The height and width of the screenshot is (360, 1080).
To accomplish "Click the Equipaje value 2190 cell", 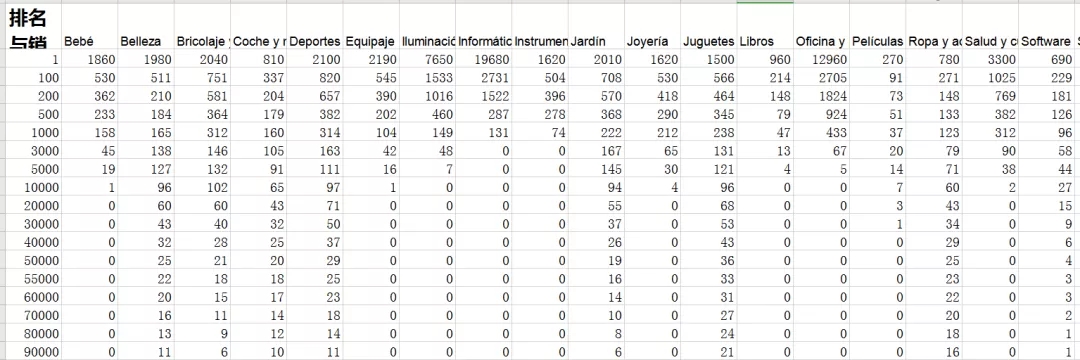I will tap(371, 60).
